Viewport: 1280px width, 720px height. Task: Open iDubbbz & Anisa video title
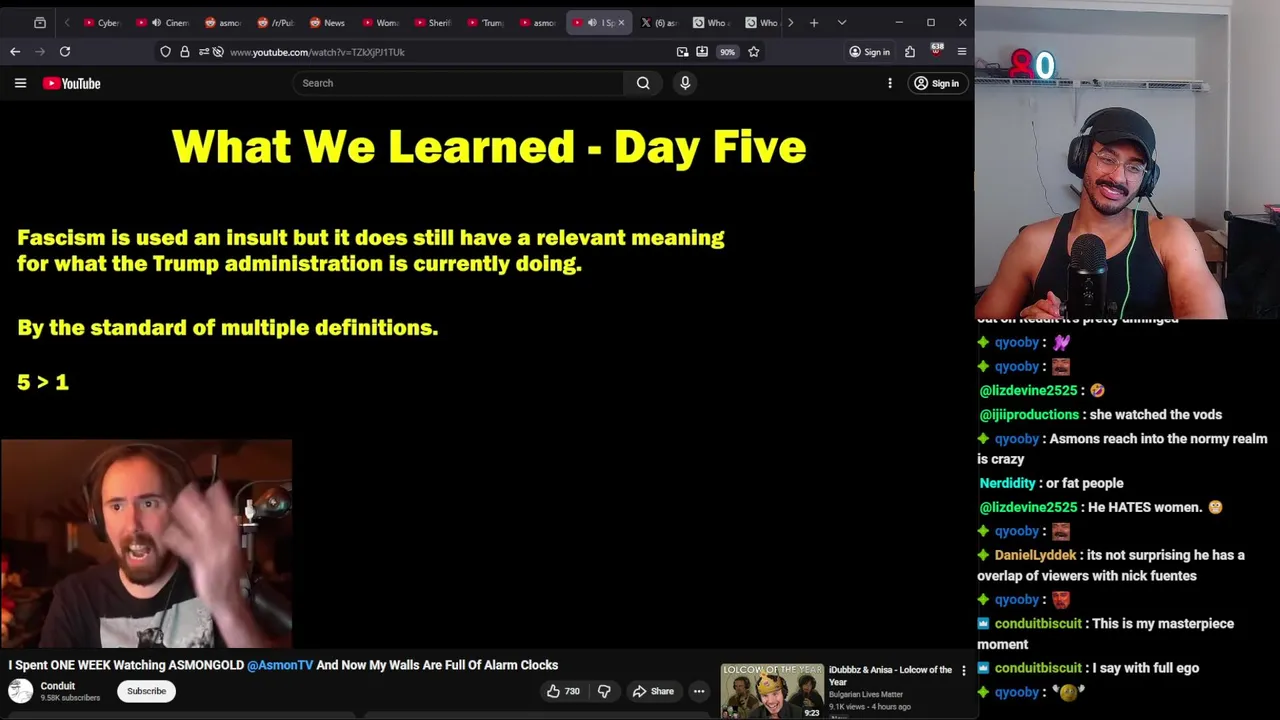tap(890, 676)
